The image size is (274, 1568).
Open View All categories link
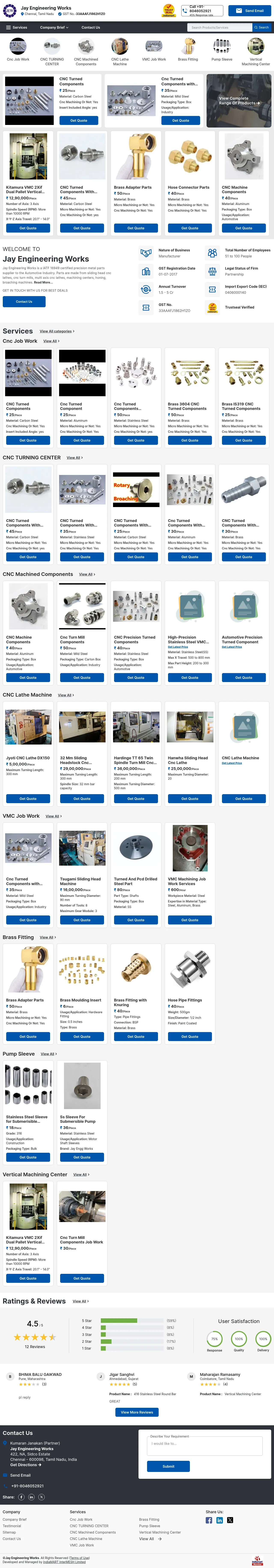57,331
